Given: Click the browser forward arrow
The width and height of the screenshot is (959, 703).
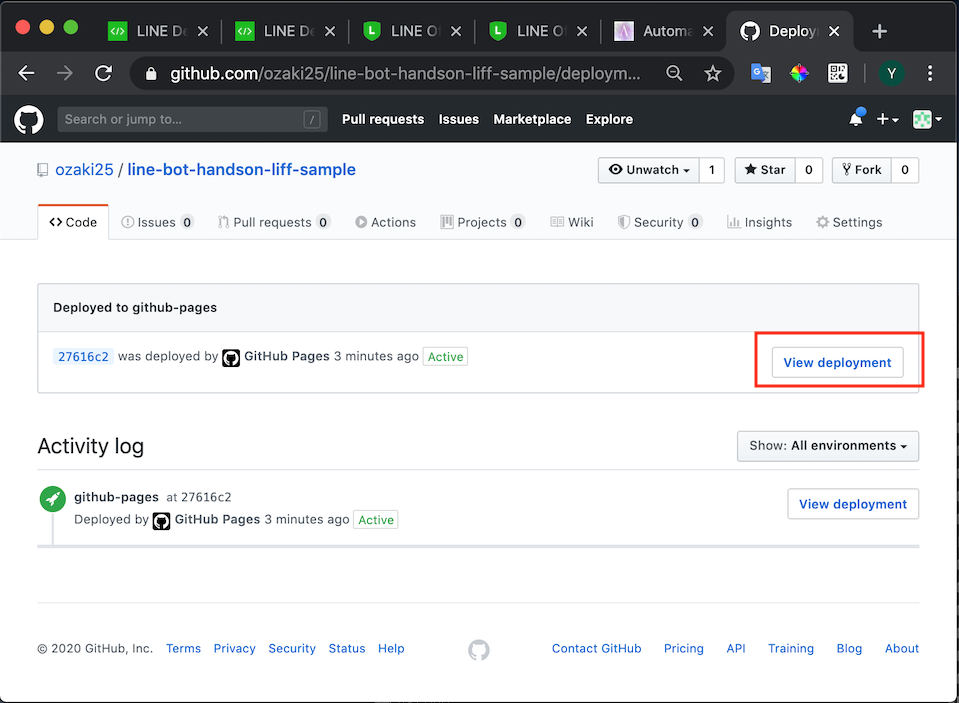Looking at the screenshot, I should [64, 73].
